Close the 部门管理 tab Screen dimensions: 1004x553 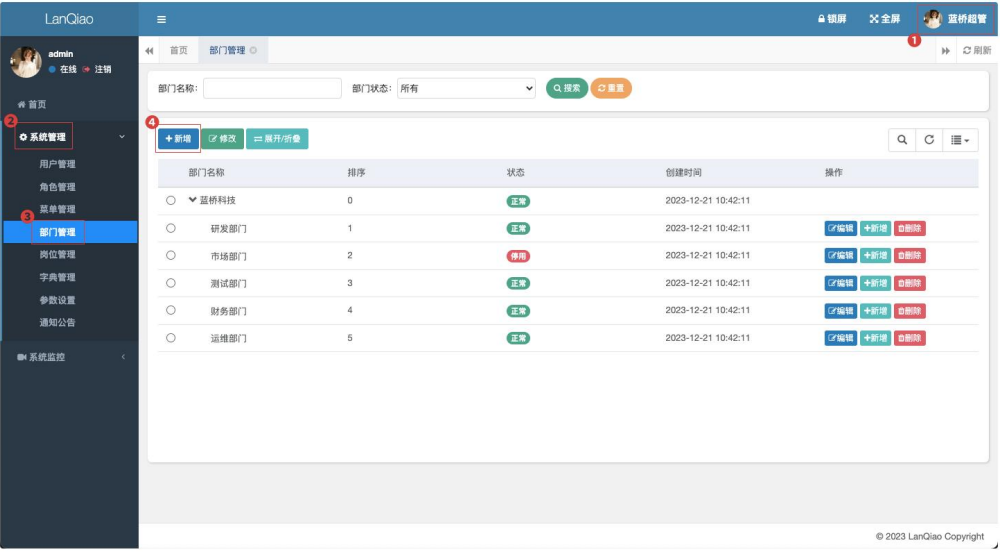click(x=254, y=51)
